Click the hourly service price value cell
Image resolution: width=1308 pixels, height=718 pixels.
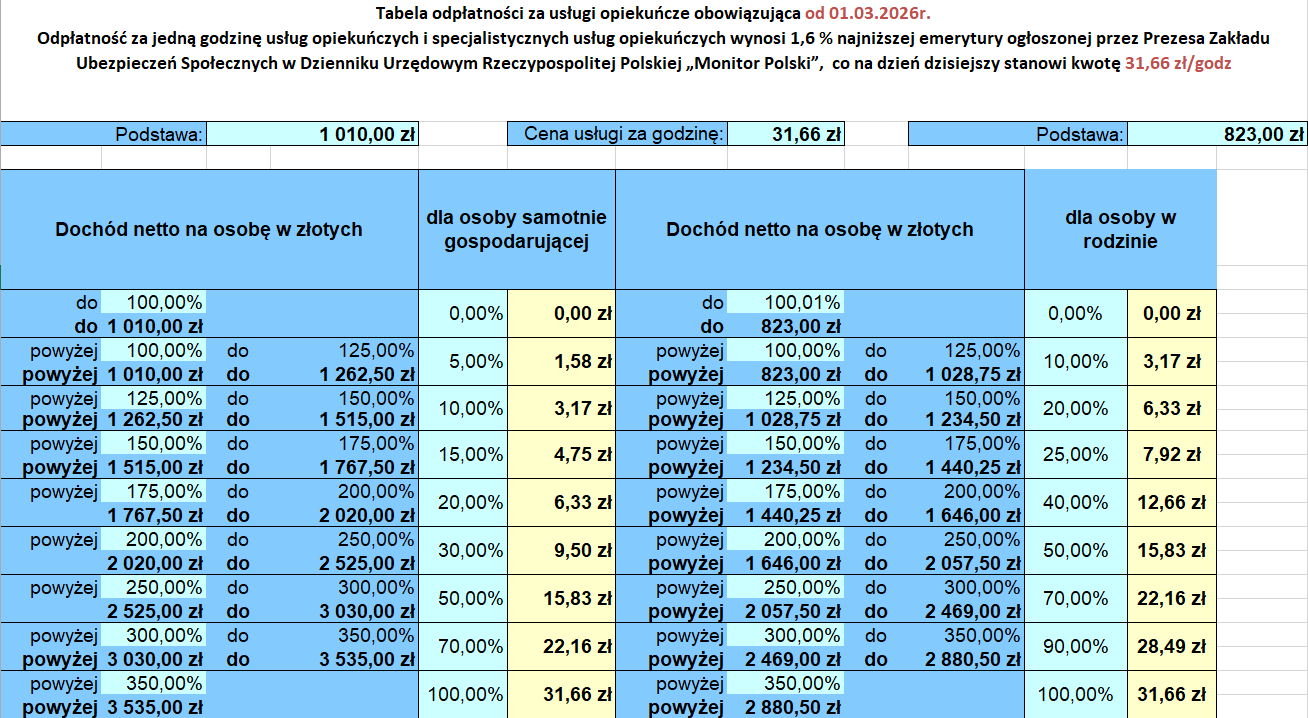(786, 135)
